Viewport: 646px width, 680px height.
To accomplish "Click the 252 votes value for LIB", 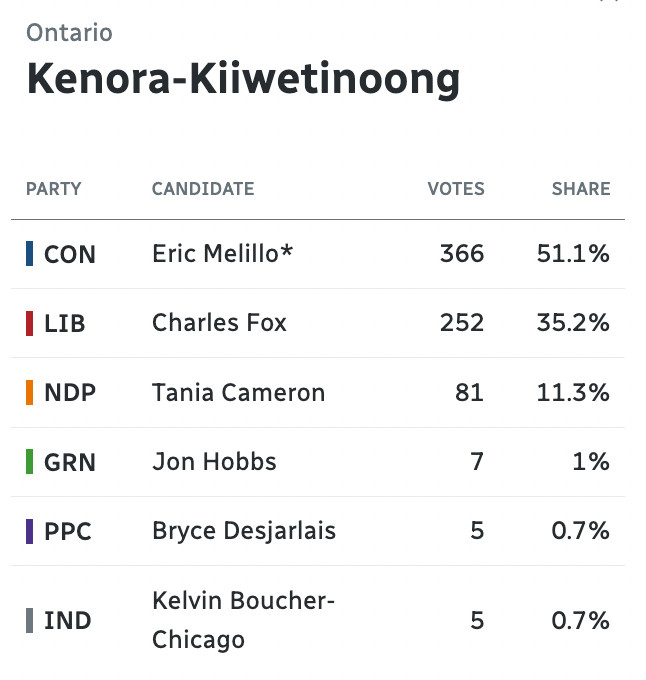I will click(462, 323).
